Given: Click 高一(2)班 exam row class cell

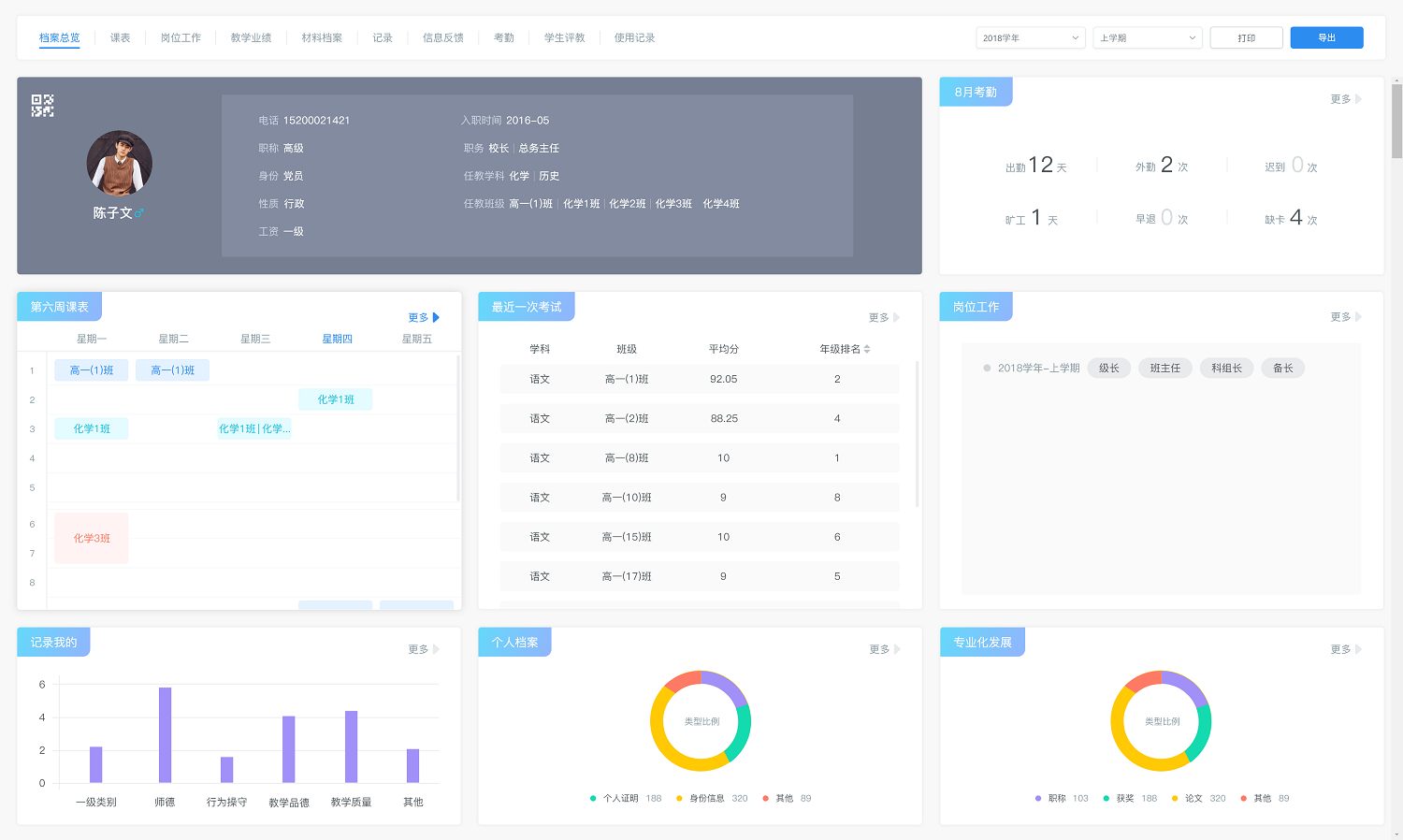Looking at the screenshot, I should point(627,419).
